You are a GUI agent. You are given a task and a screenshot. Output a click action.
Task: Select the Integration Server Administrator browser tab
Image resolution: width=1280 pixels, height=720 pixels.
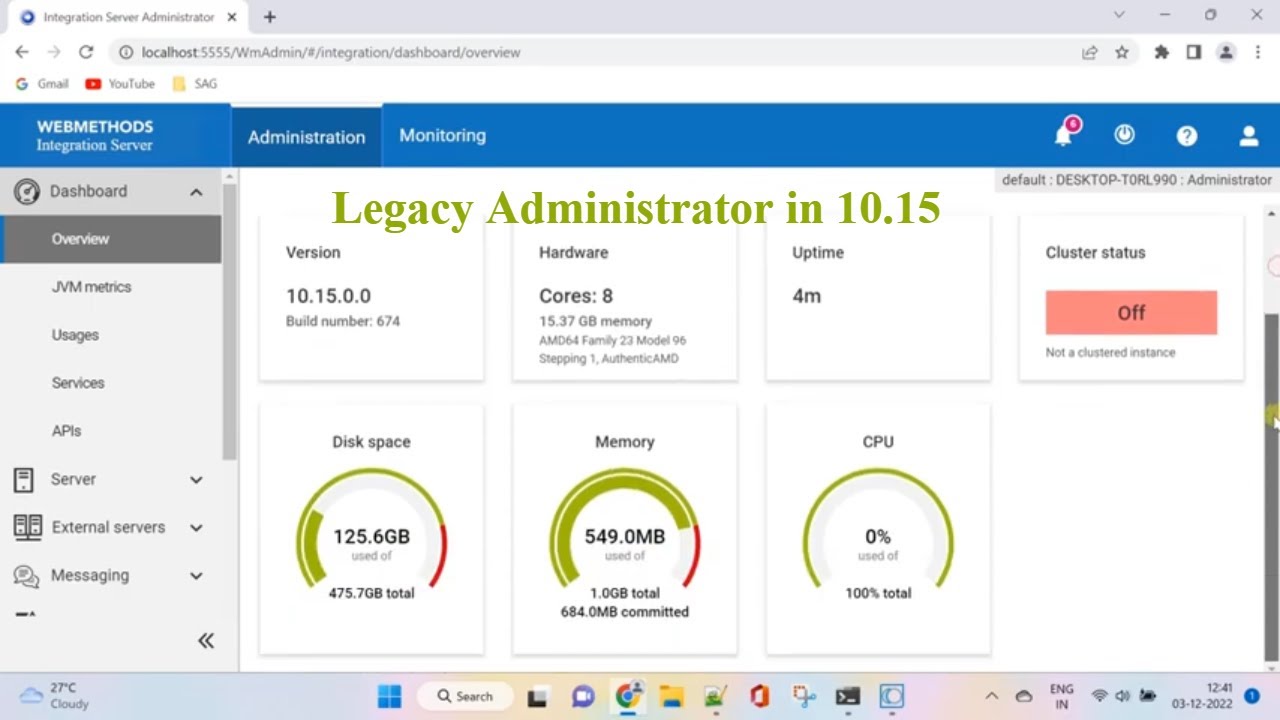pyautogui.click(x=127, y=17)
